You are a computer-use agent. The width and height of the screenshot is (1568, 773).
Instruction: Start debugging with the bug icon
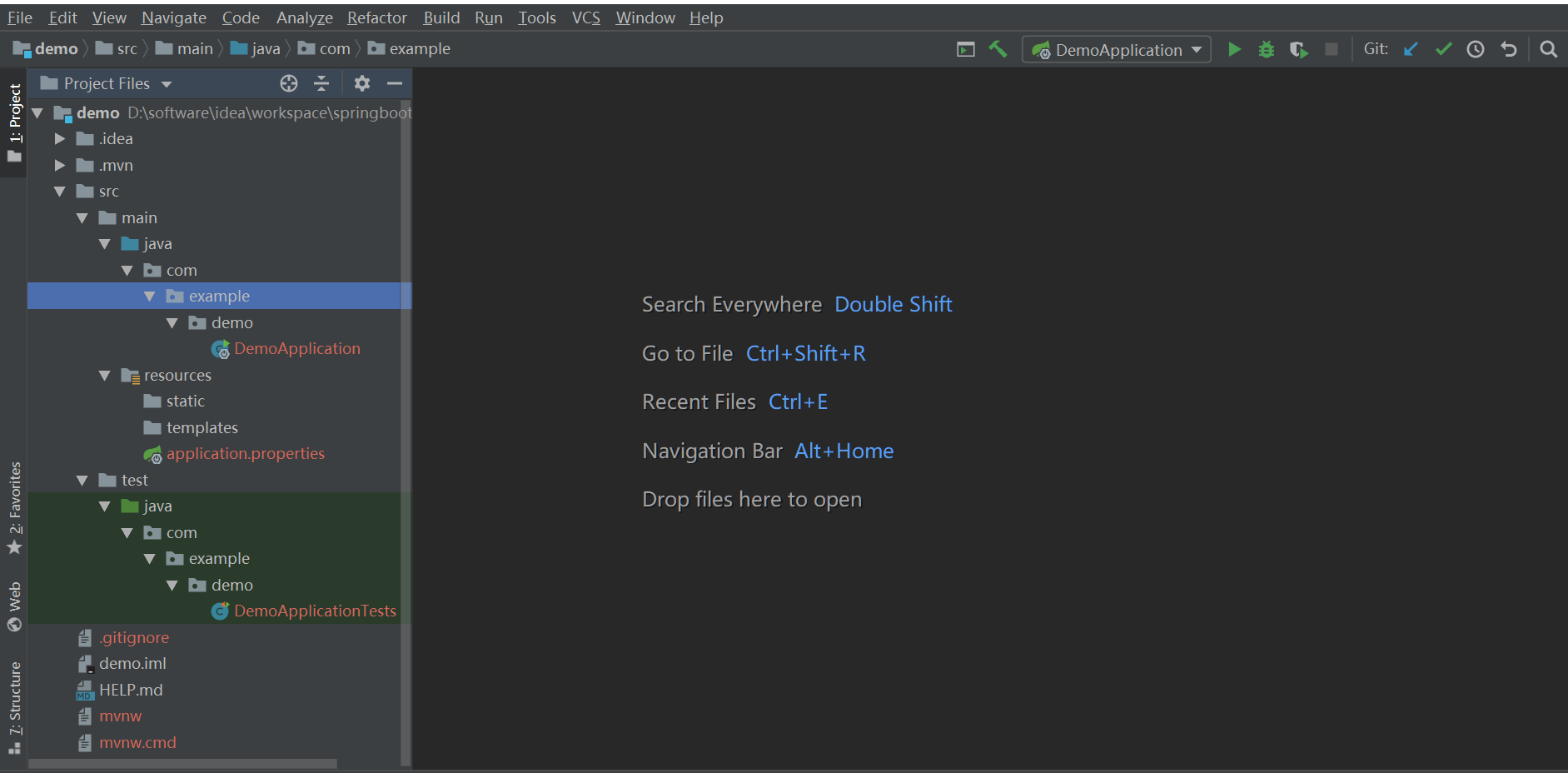point(1267,49)
